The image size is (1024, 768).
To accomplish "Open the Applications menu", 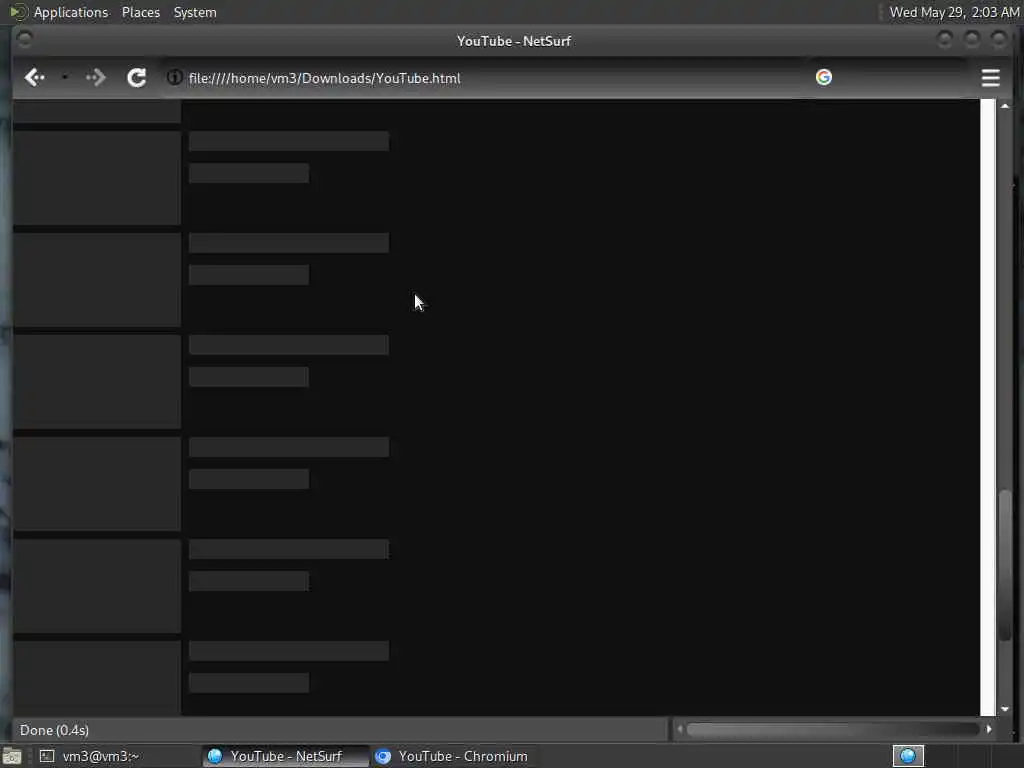I will 71,12.
